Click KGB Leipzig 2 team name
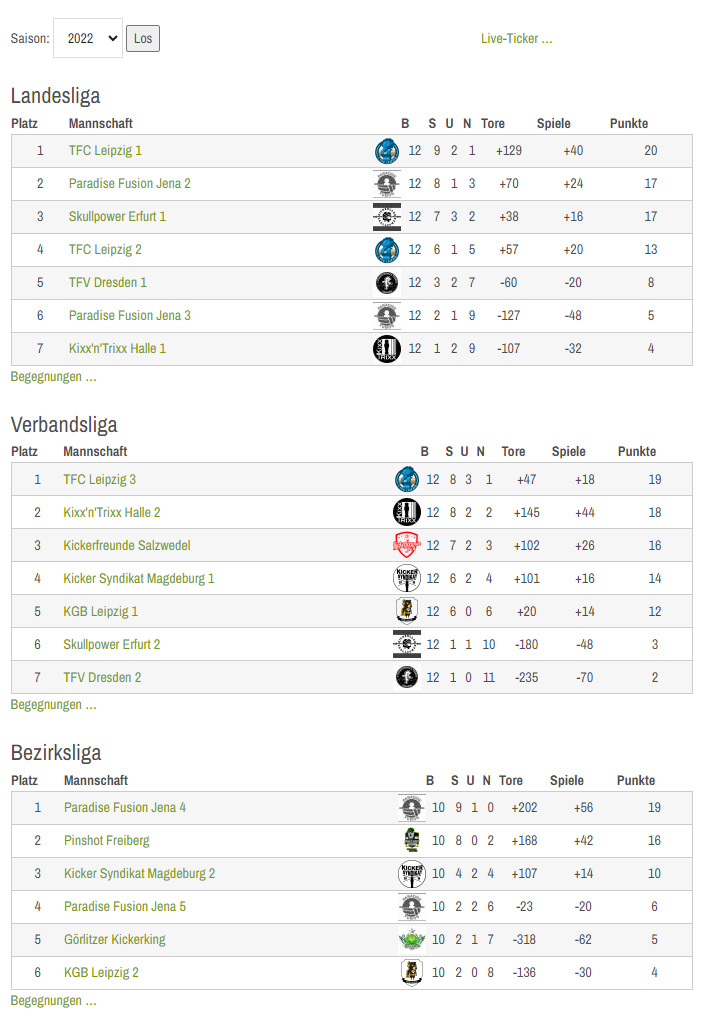Viewport: 706px width, 1027px height. point(101,973)
